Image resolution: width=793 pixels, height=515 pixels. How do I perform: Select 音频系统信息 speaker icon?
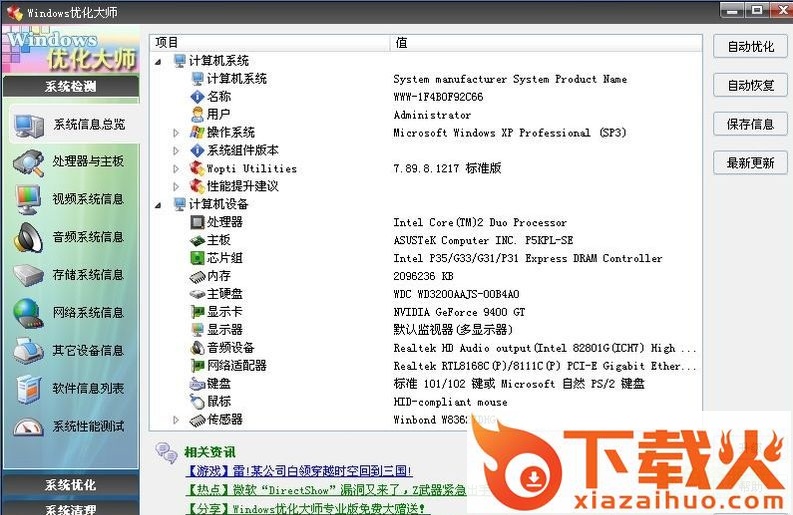pyautogui.click(x=28, y=237)
